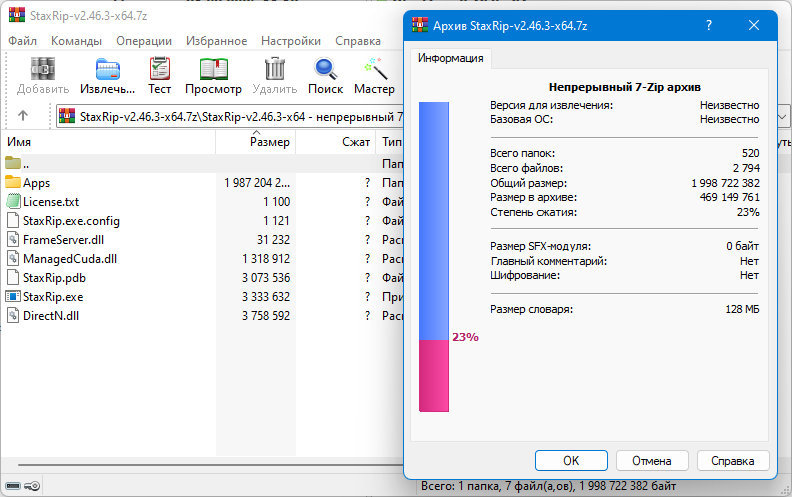
Task: Go up one level with arrow icon
Action: (23, 116)
